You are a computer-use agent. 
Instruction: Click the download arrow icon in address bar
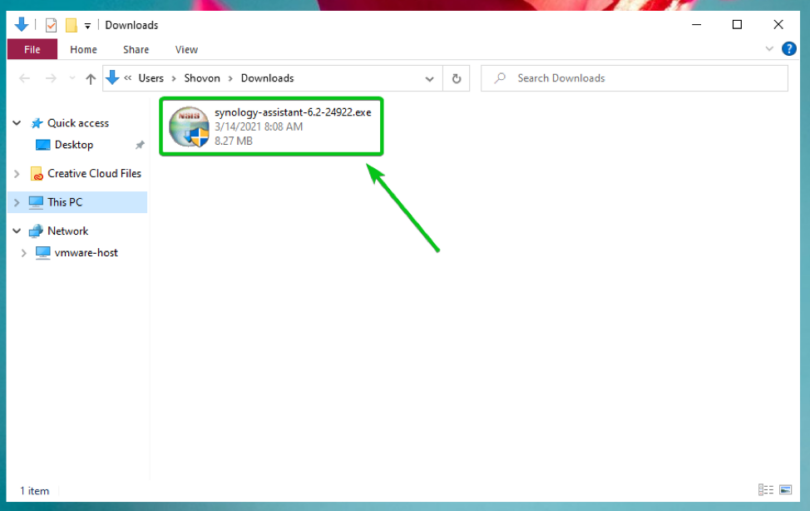click(x=112, y=78)
